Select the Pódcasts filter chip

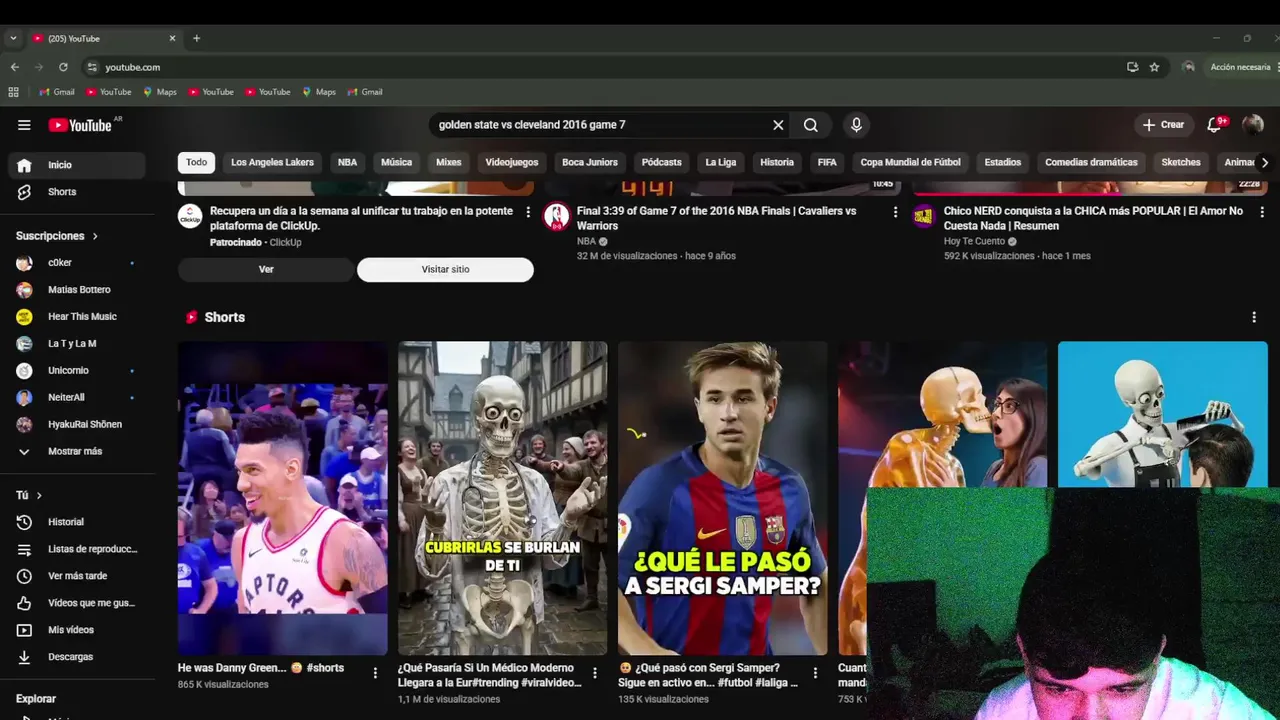[661, 162]
